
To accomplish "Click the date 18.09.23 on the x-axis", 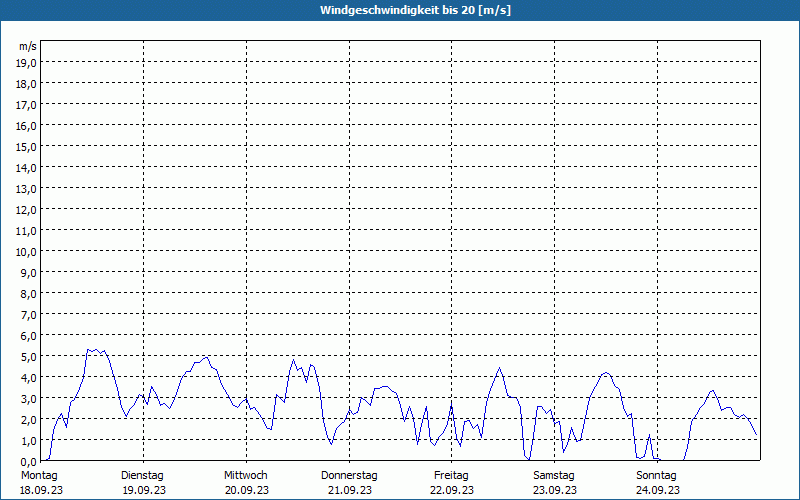I will pyautogui.click(x=40, y=490).
